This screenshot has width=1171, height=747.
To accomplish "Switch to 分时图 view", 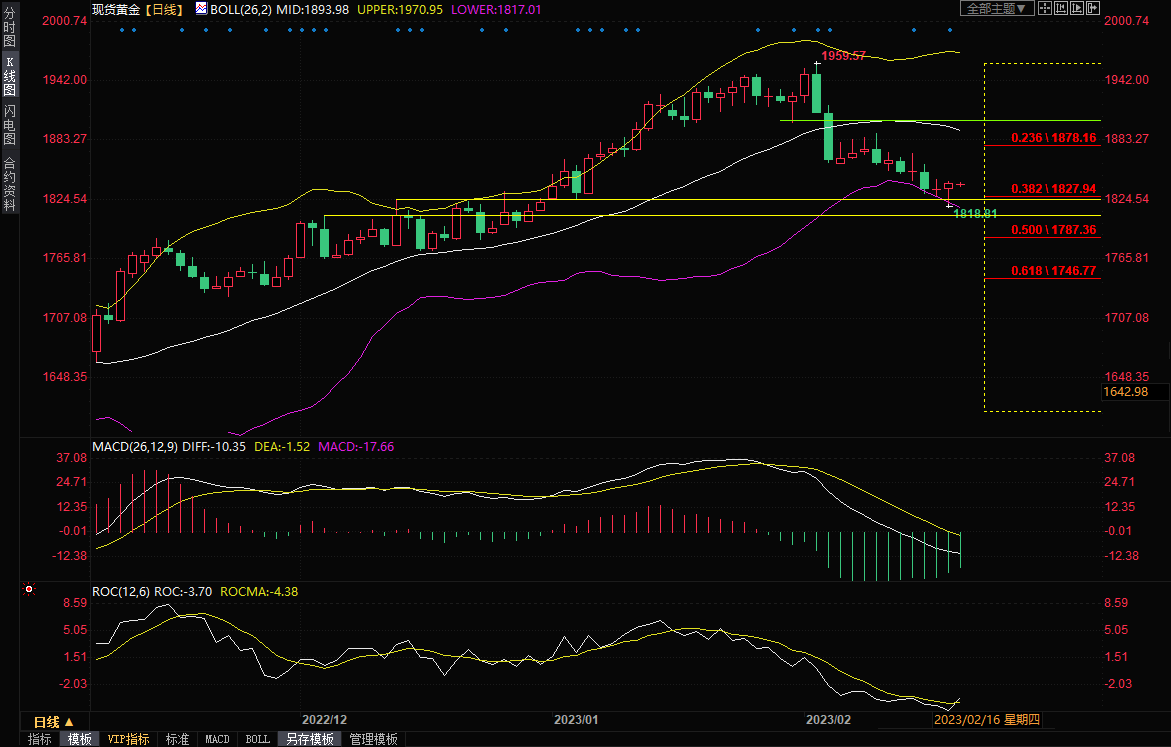I will coord(9,35).
